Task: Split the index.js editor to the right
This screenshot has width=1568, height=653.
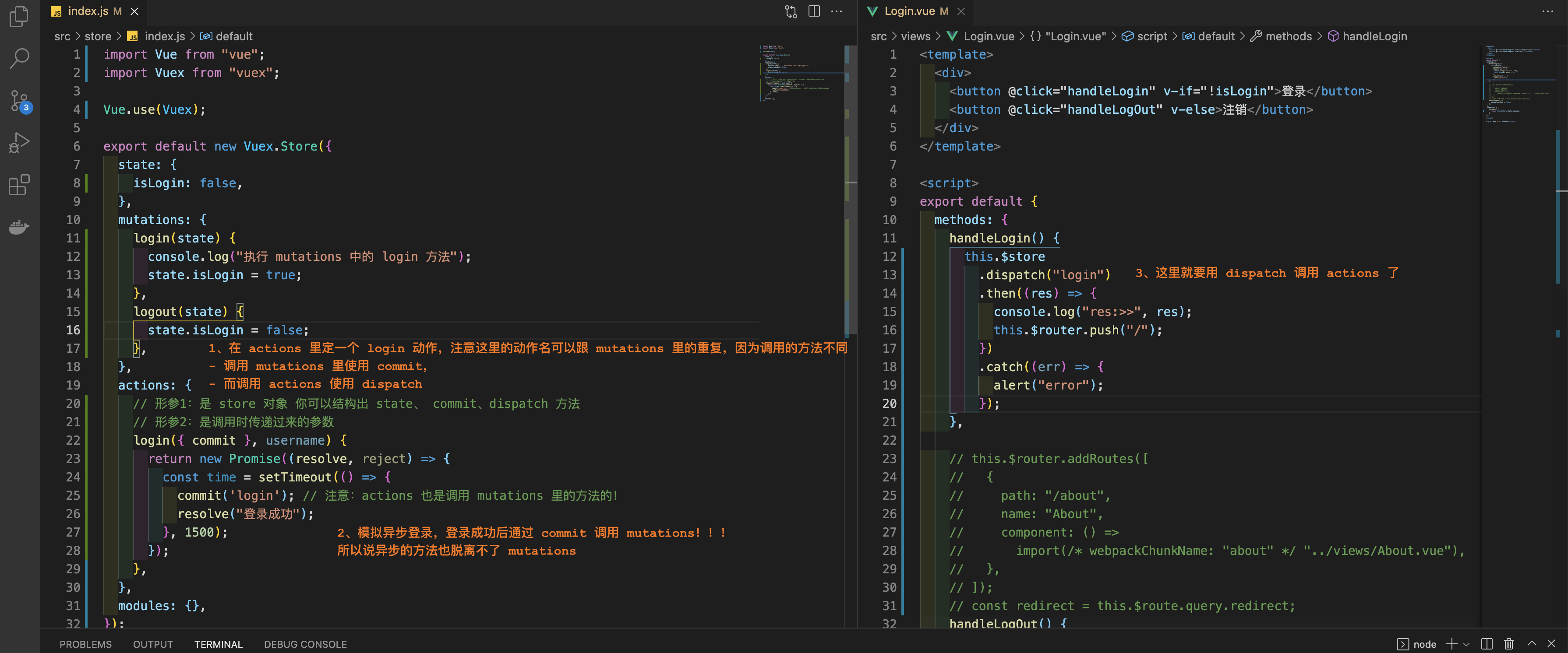Action: (814, 11)
